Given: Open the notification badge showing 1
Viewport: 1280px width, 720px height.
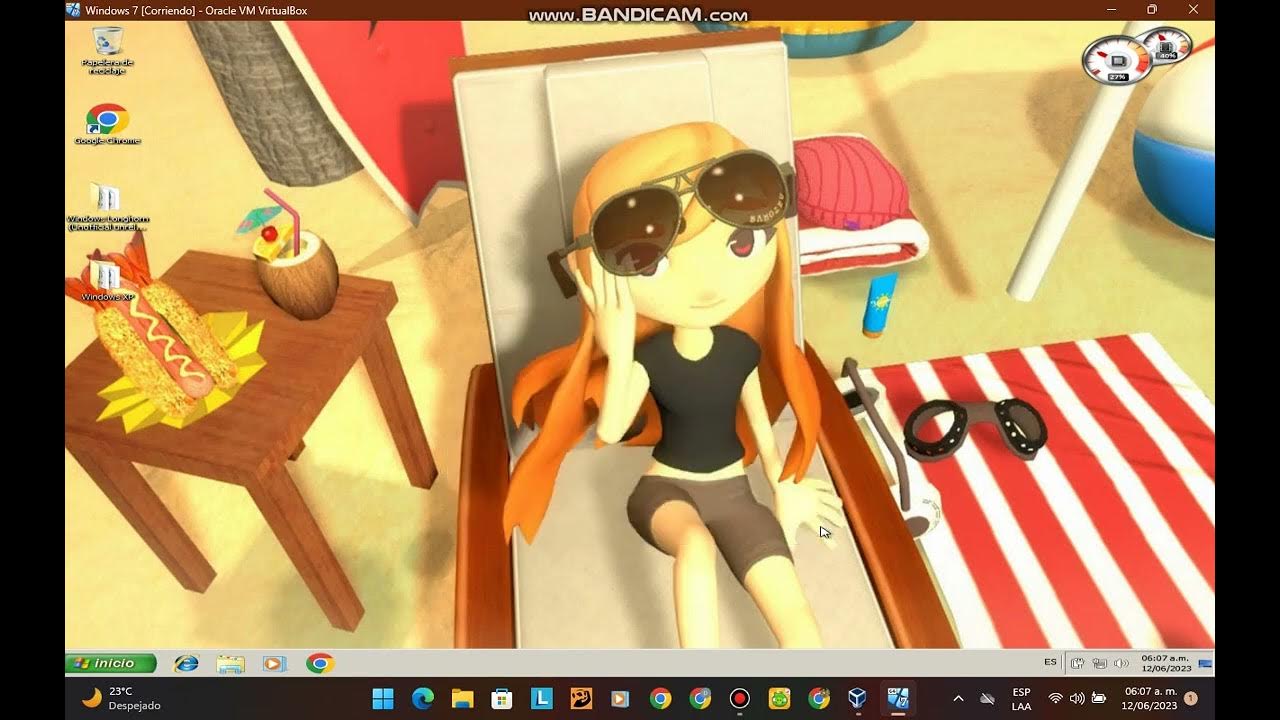Looking at the screenshot, I should pyautogui.click(x=1191, y=698).
